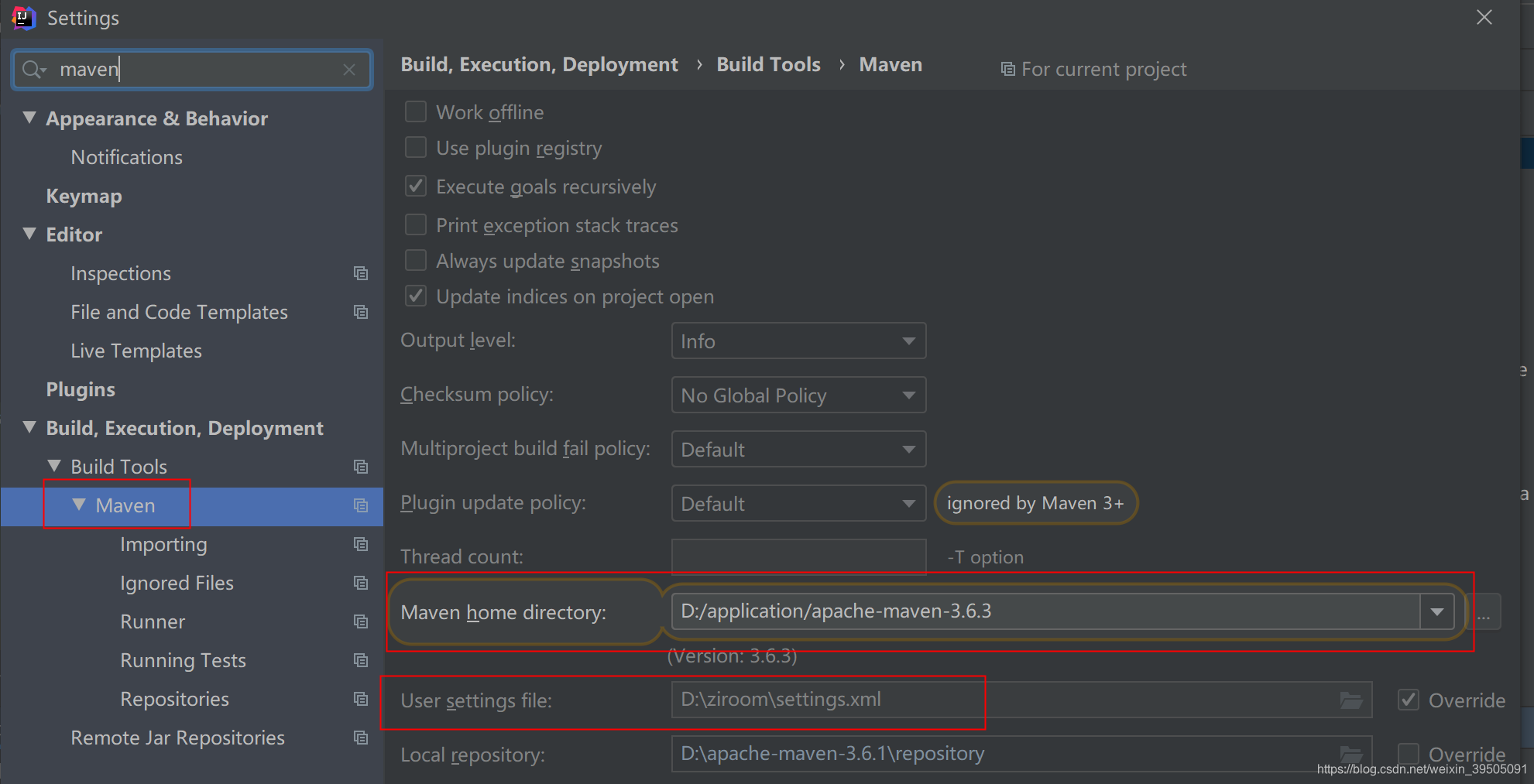Click the Local repository path field

pyautogui.click(x=1021, y=754)
